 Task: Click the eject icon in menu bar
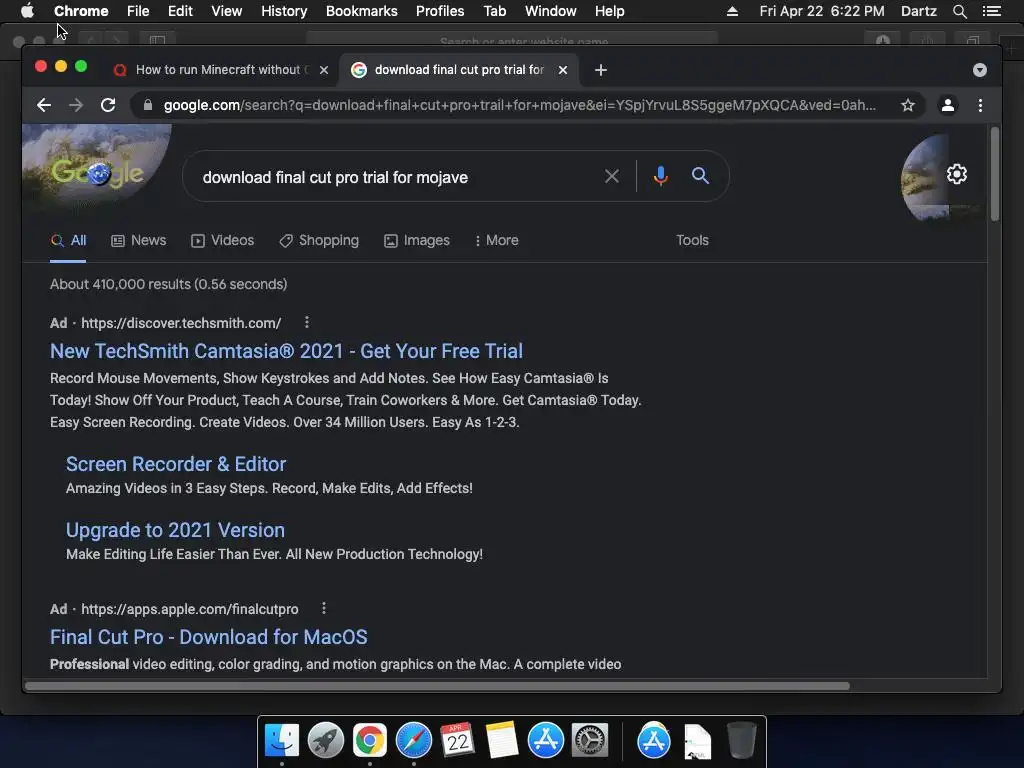click(x=732, y=11)
